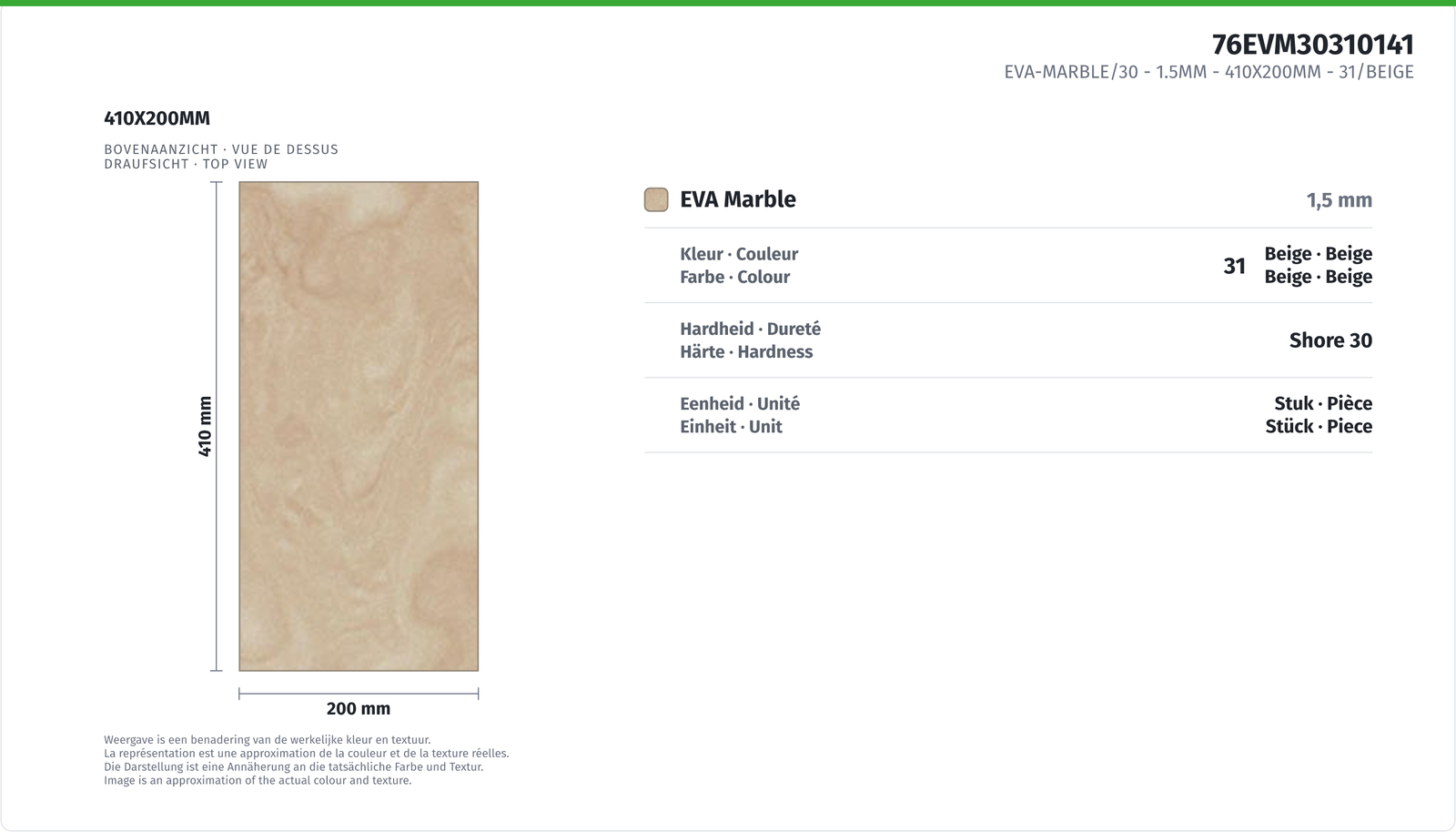The height and width of the screenshot is (832, 1456).
Task: Click the Shore 30 hardness value
Action: point(1330,340)
